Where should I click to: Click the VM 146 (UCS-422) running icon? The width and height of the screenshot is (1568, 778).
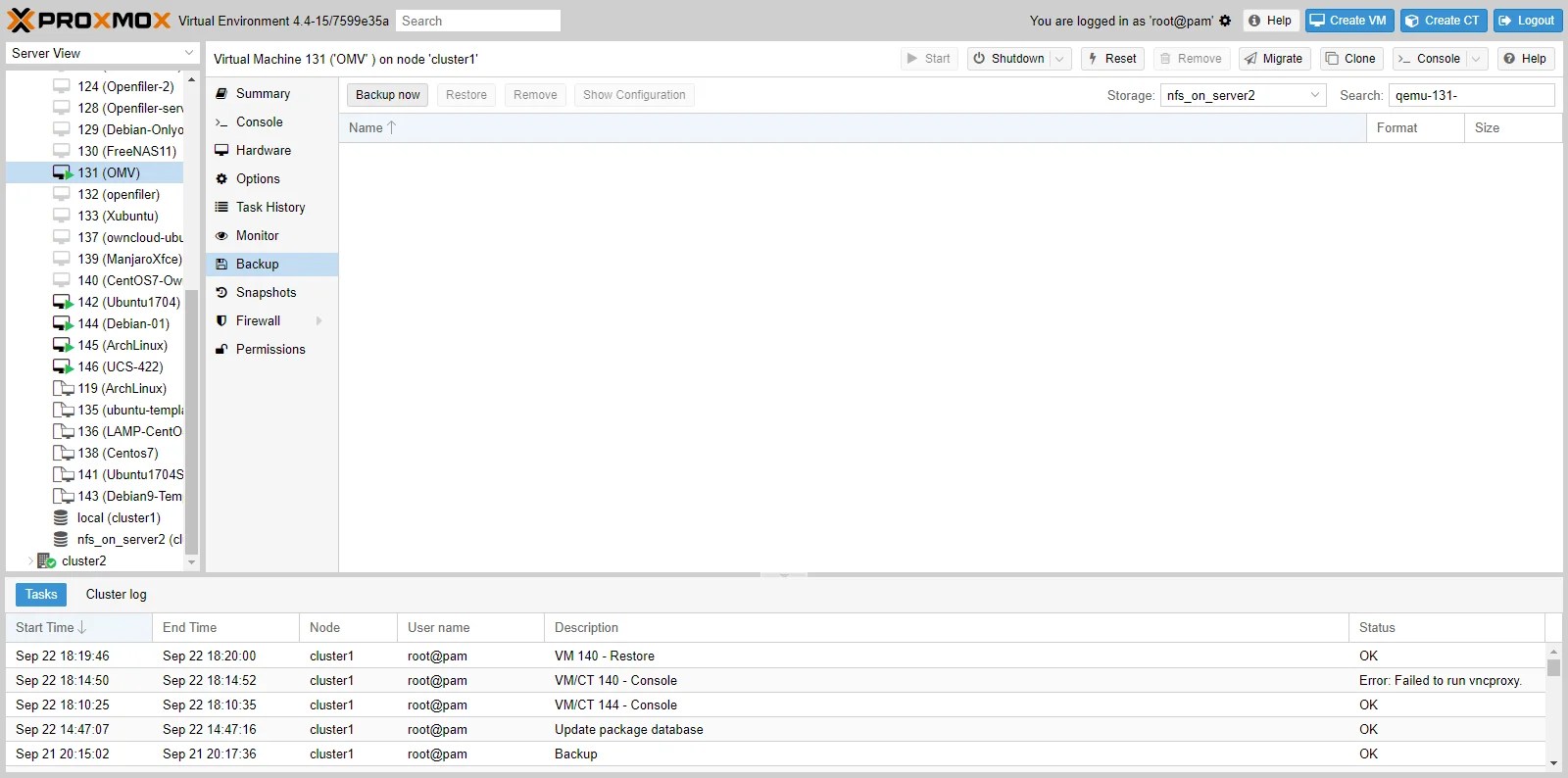pyautogui.click(x=63, y=366)
